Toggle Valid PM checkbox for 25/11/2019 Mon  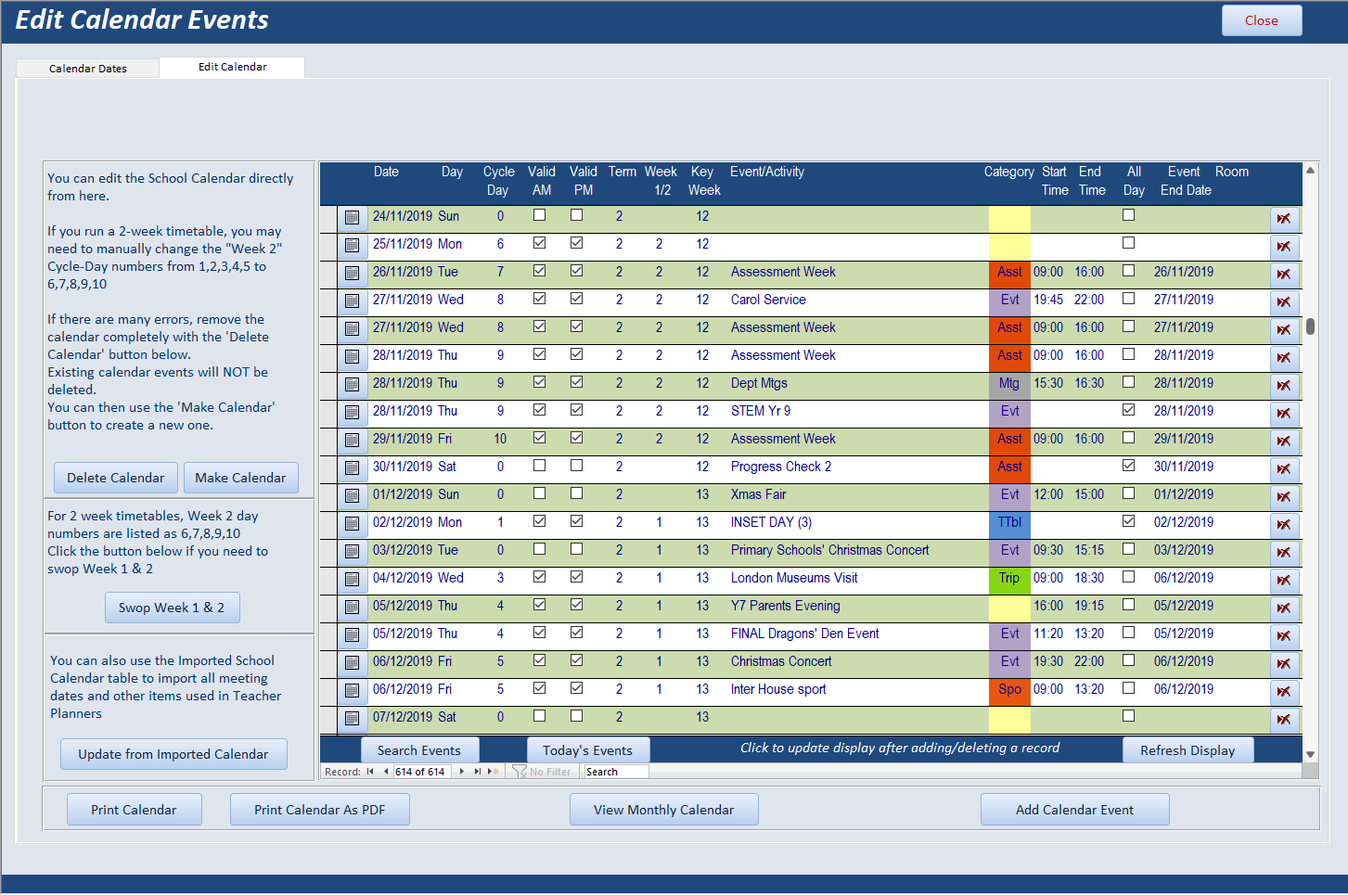576,243
